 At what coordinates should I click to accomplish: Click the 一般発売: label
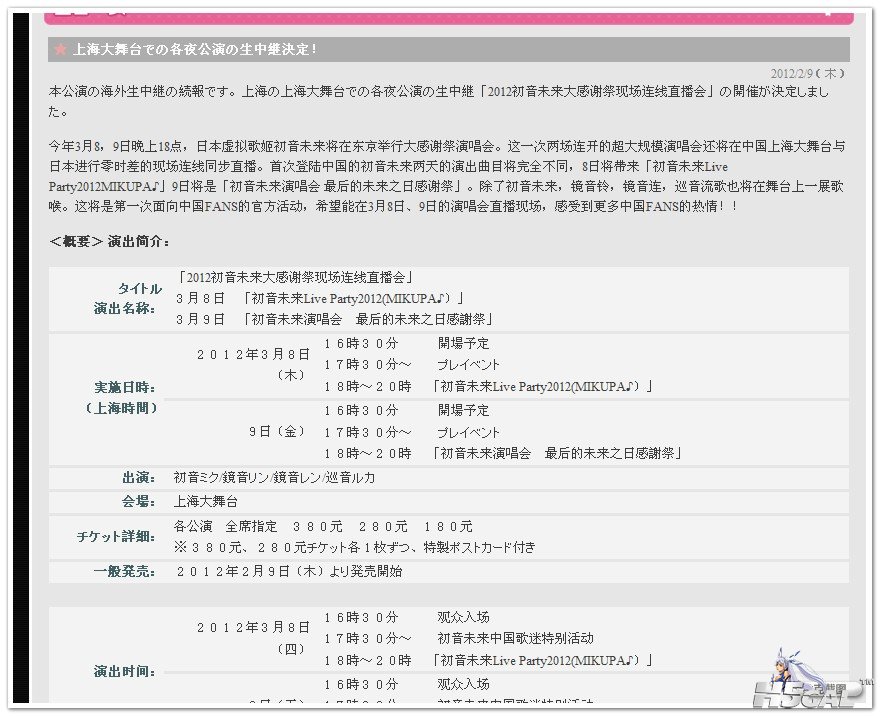point(125,572)
